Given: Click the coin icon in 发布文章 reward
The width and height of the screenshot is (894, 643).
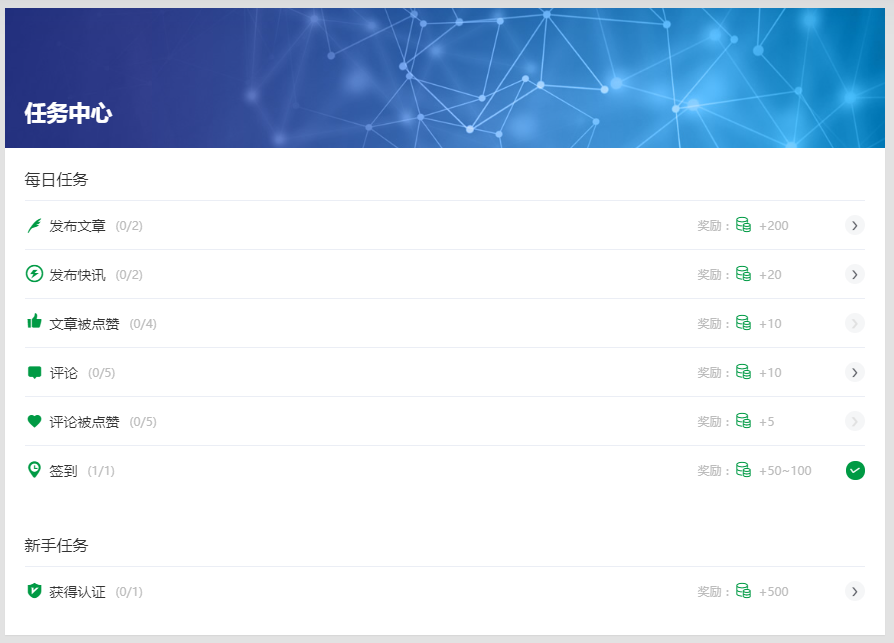Looking at the screenshot, I should click(743, 225).
